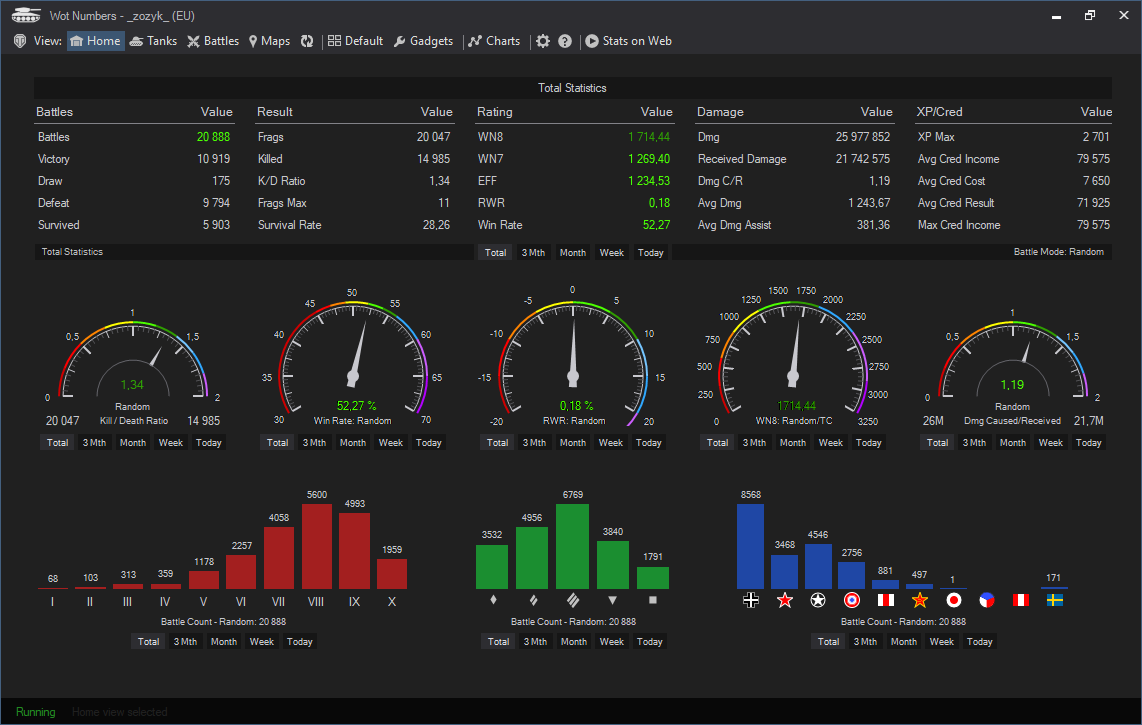Switch to the Tanks view

click(154, 42)
